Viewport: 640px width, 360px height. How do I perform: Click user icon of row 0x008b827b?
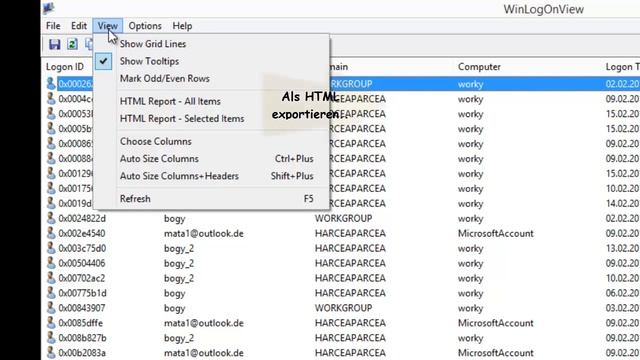coord(51,338)
